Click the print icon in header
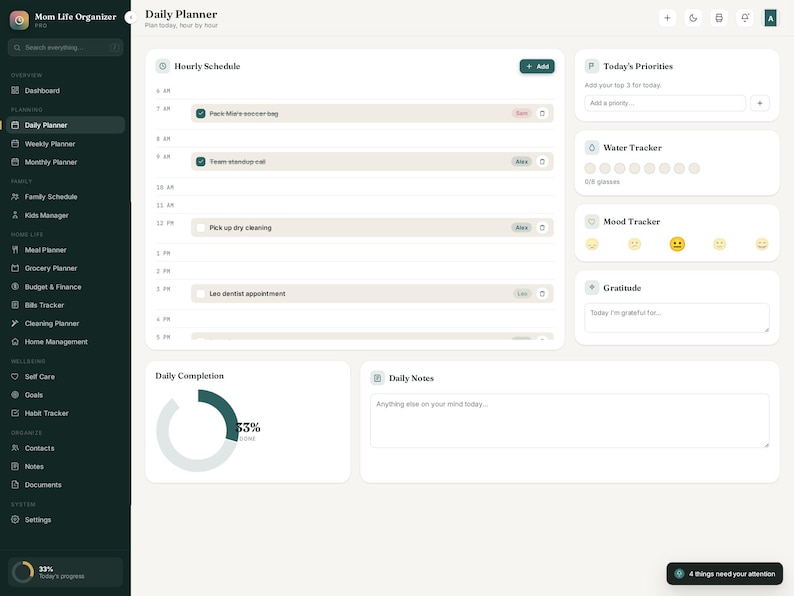Screen dimensions: 794x596 point(719,18)
